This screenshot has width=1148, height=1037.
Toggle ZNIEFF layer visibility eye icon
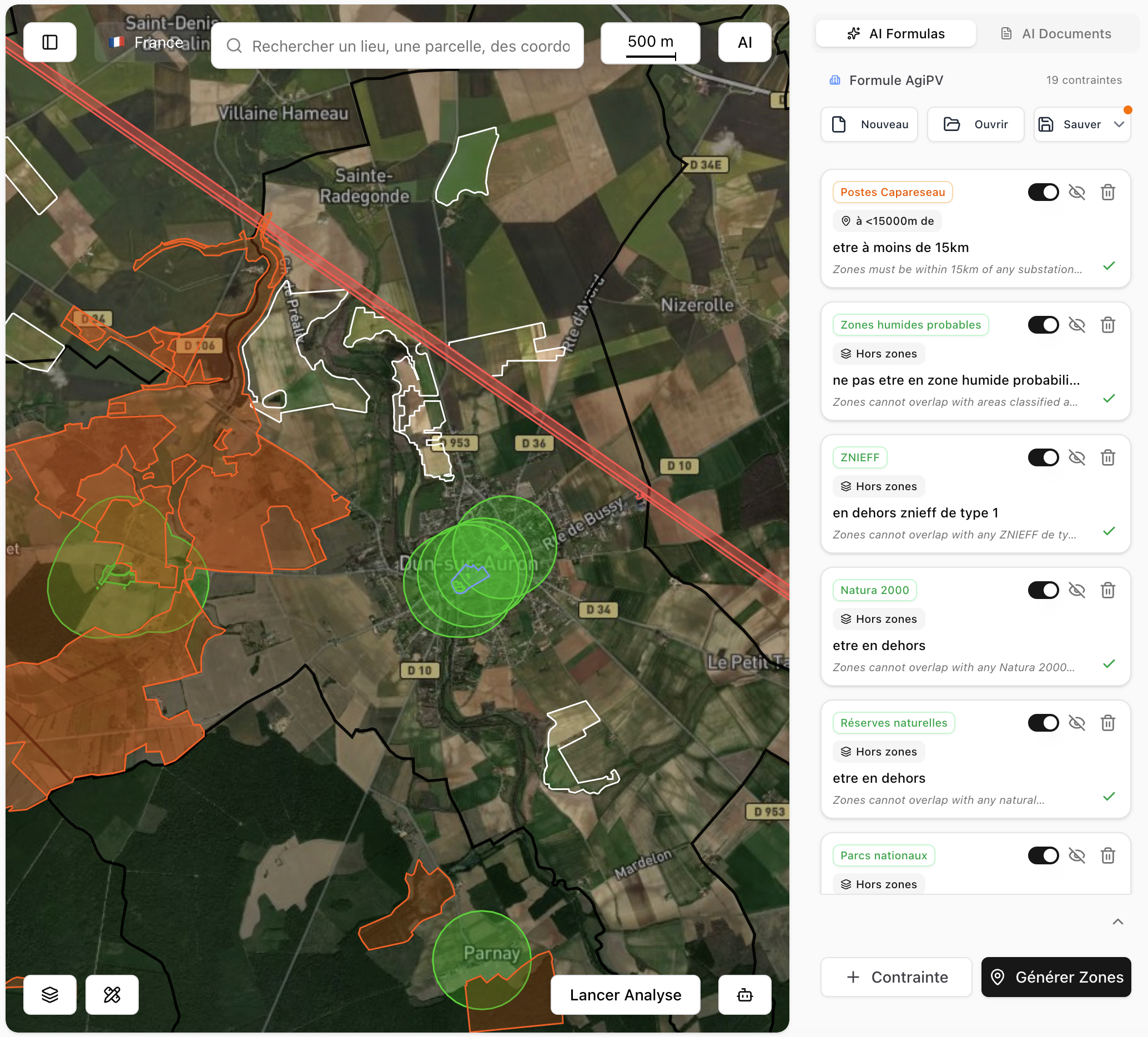tap(1077, 458)
